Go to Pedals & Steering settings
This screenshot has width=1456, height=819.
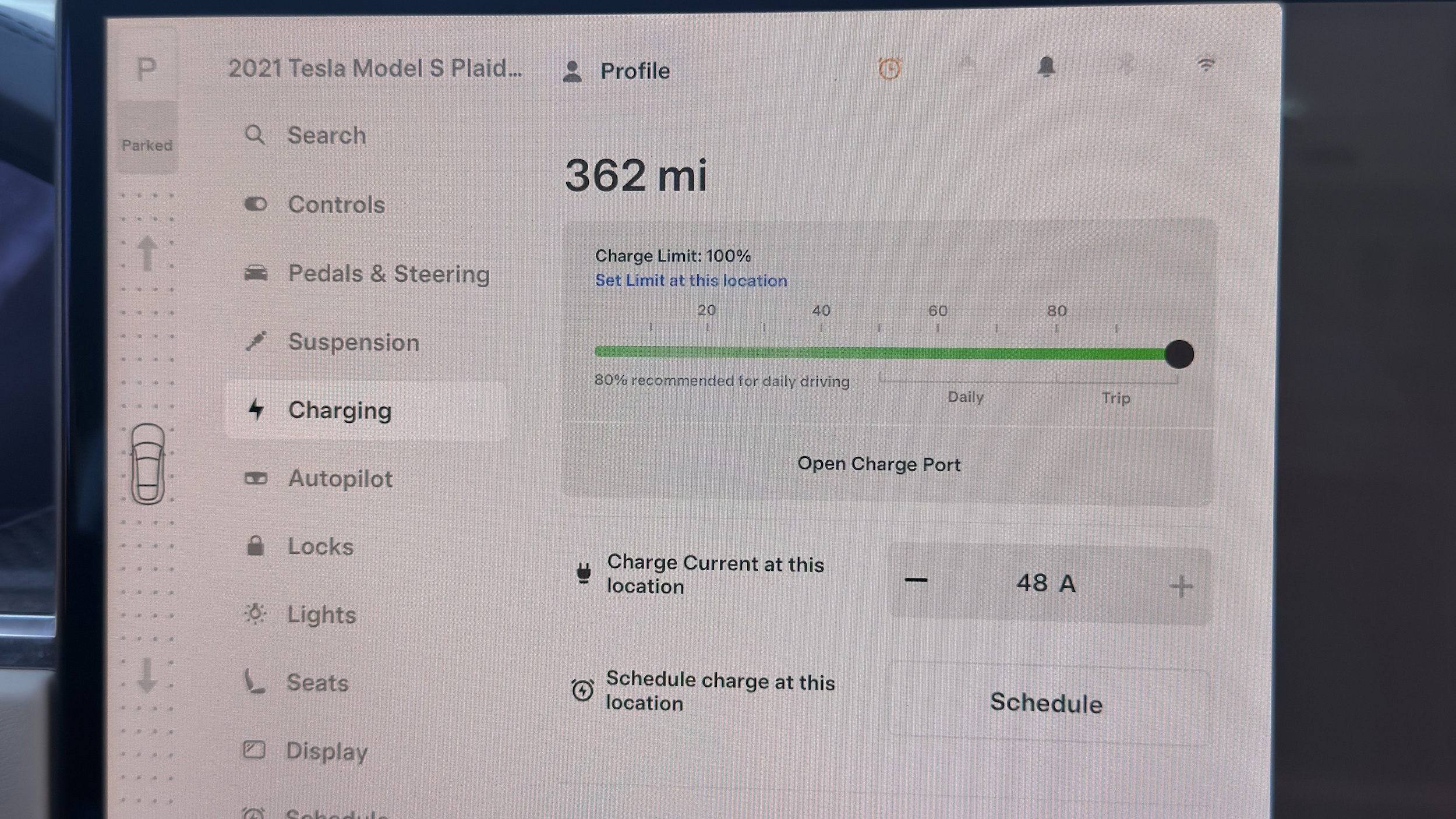388,274
